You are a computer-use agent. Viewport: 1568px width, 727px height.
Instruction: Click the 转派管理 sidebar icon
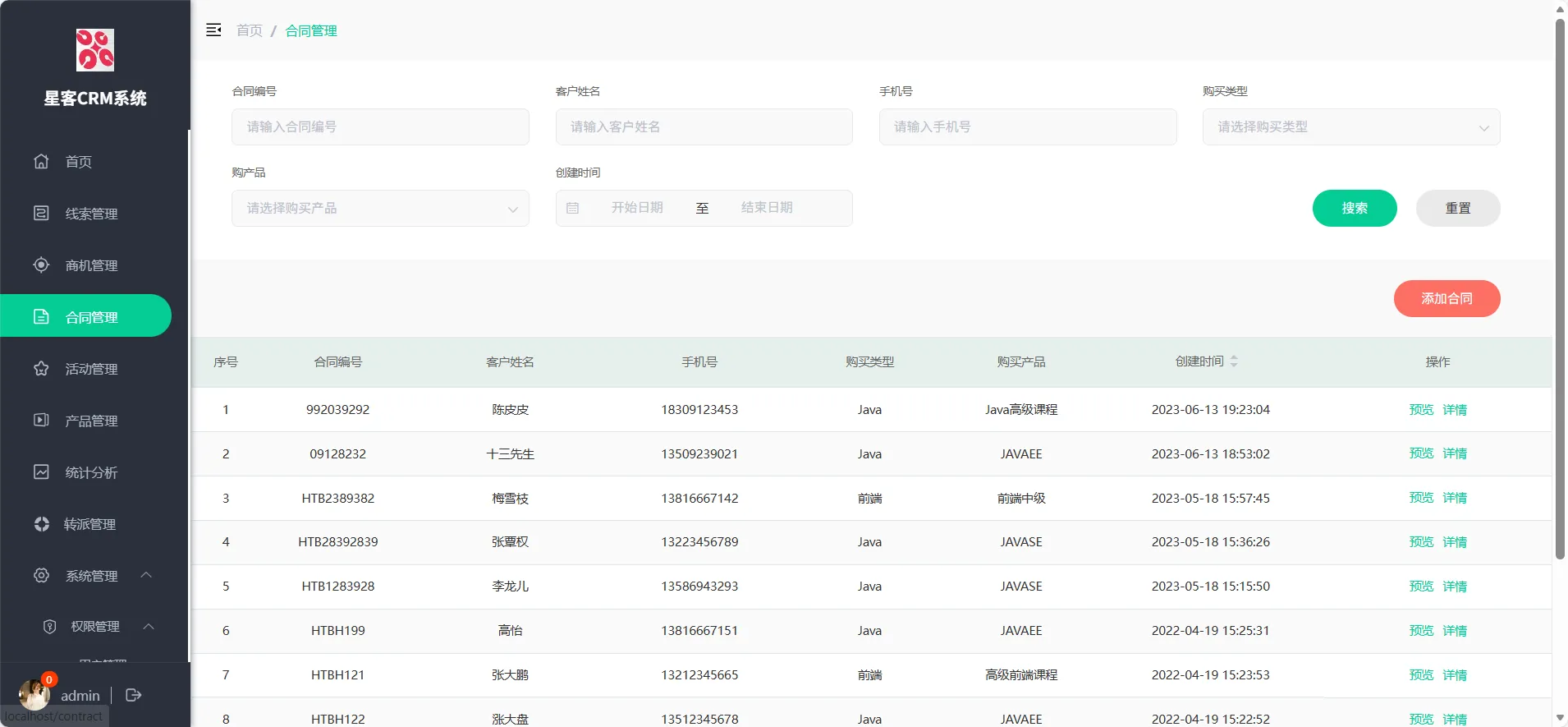(x=41, y=524)
